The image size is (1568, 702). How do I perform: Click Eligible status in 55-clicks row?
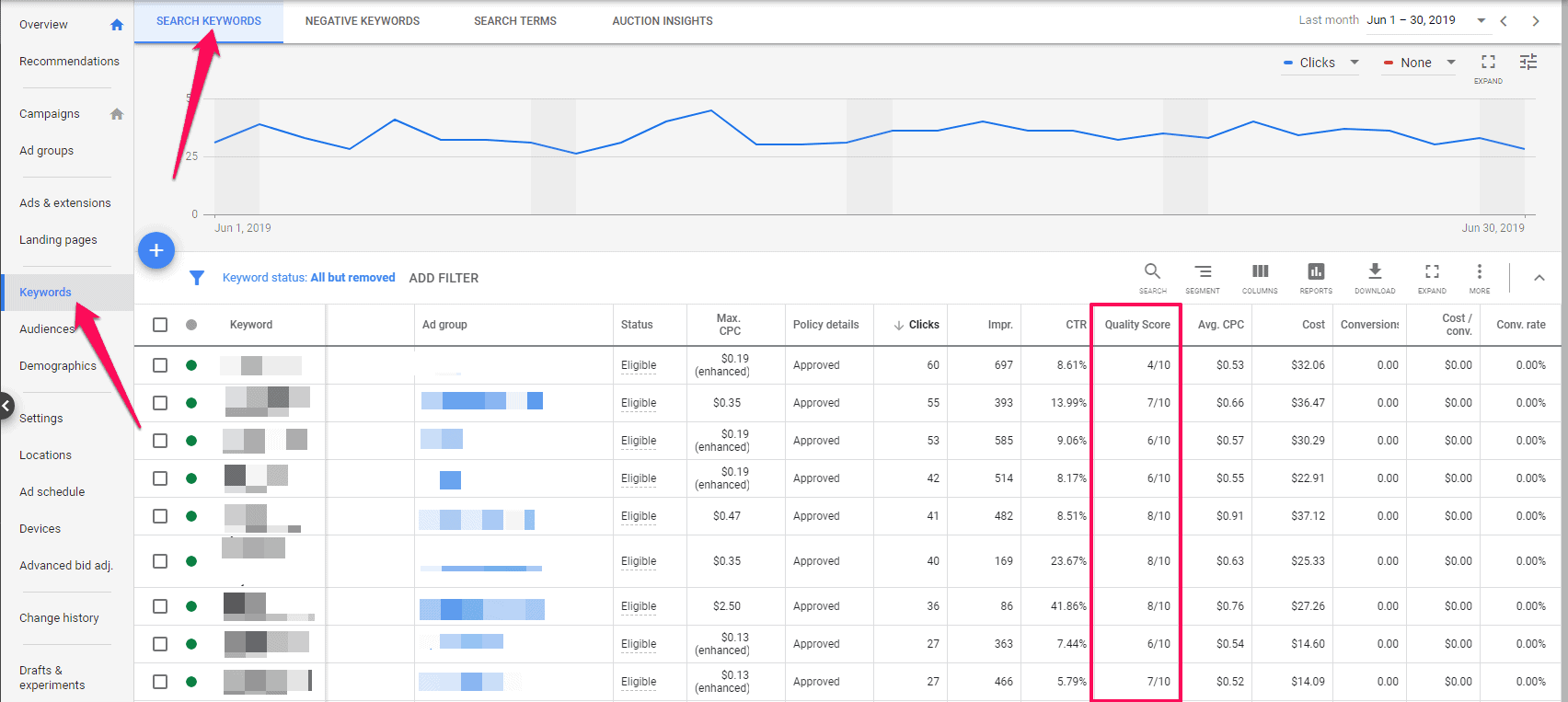pyautogui.click(x=639, y=403)
